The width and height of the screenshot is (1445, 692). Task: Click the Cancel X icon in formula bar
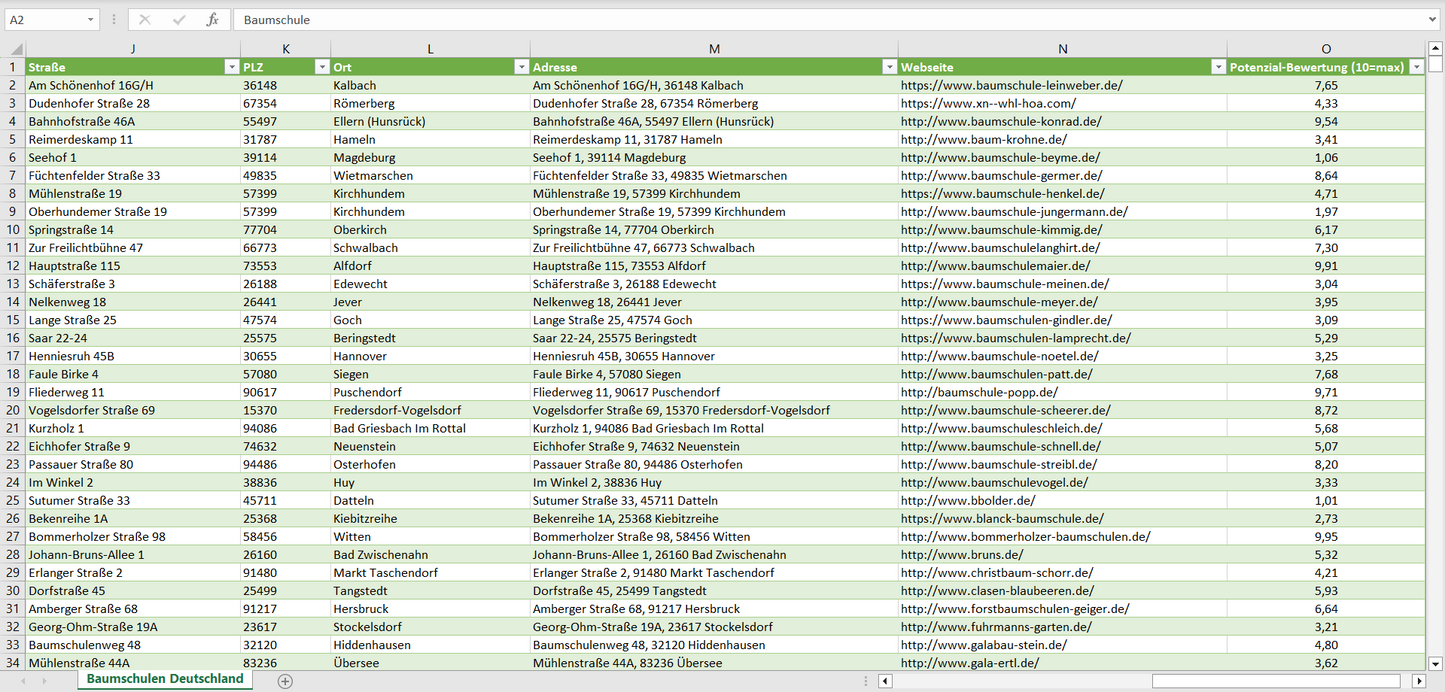(145, 20)
